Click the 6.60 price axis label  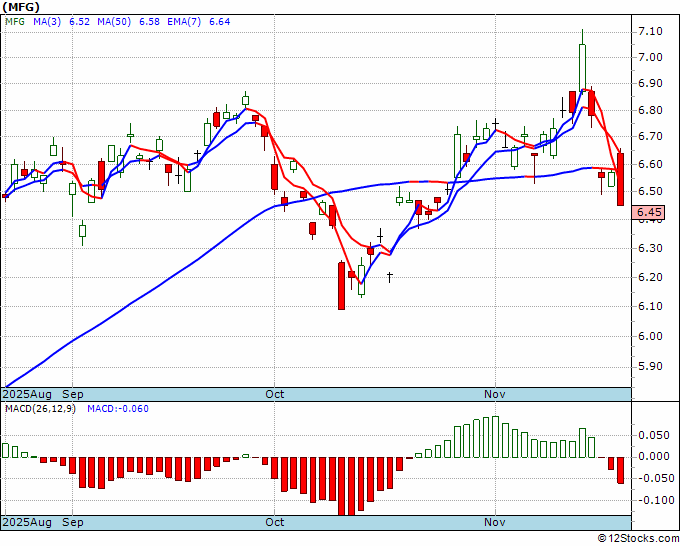pos(650,164)
